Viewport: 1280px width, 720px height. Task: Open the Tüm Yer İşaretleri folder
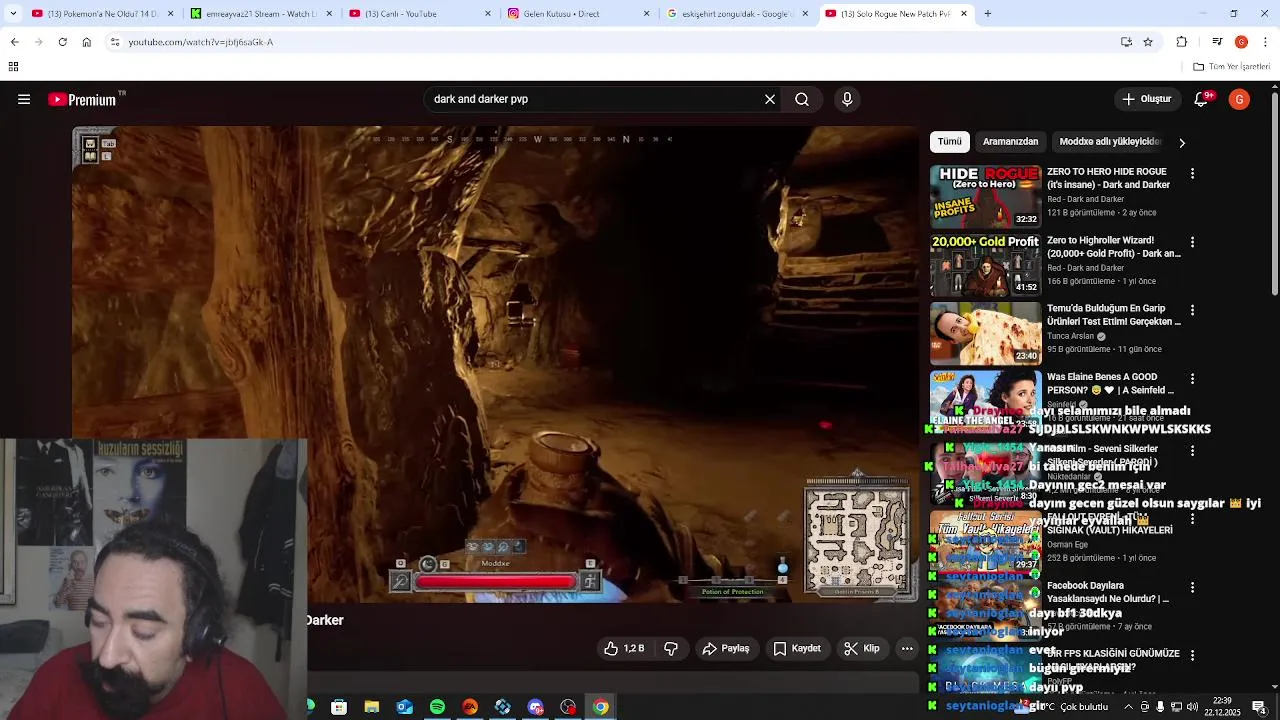(1232, 67)
